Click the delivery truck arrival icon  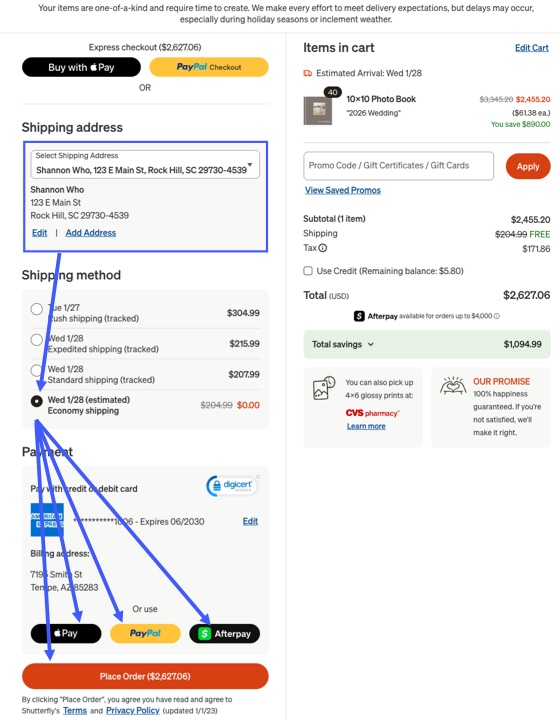click(x=308, y=73)
